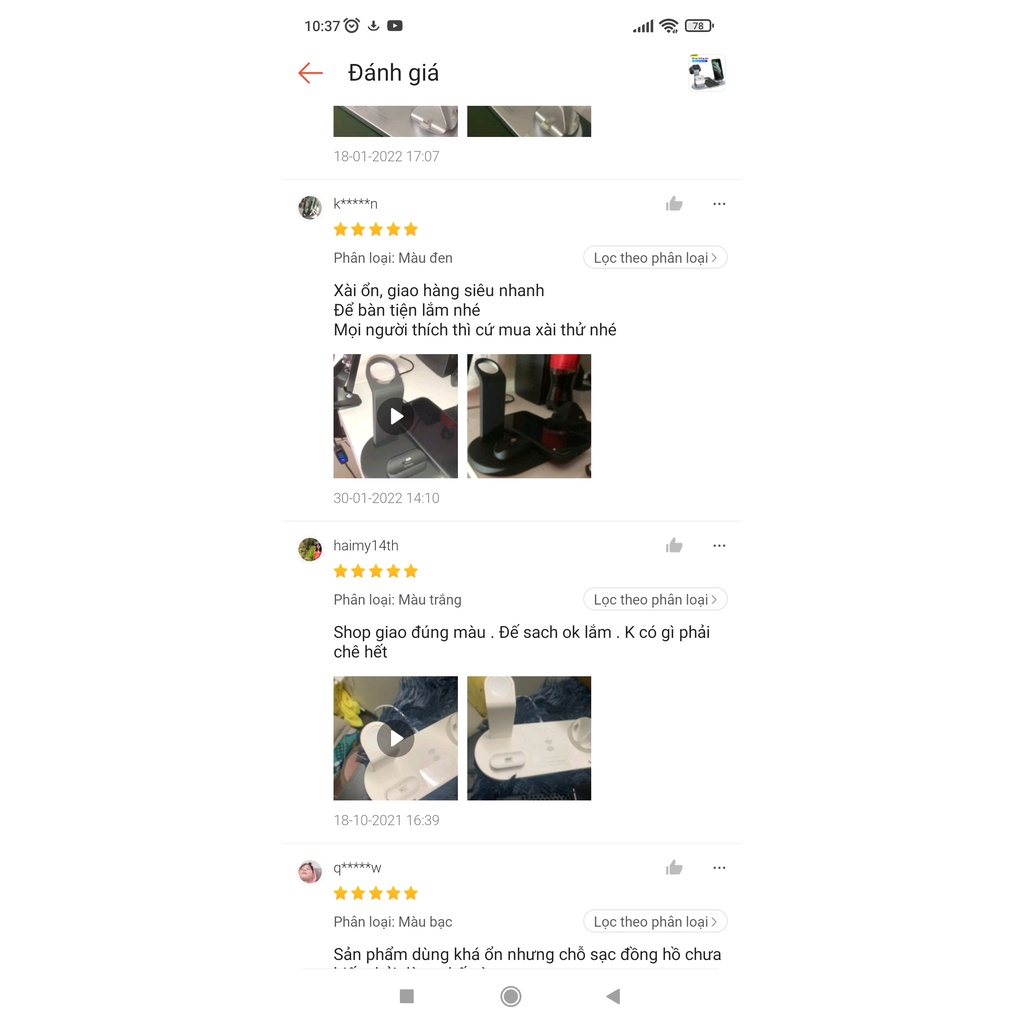The height and width of the screenshot is (1024, 1024).
Task: Filter by variation on the Màu đen review
Action: pos(655,257)
